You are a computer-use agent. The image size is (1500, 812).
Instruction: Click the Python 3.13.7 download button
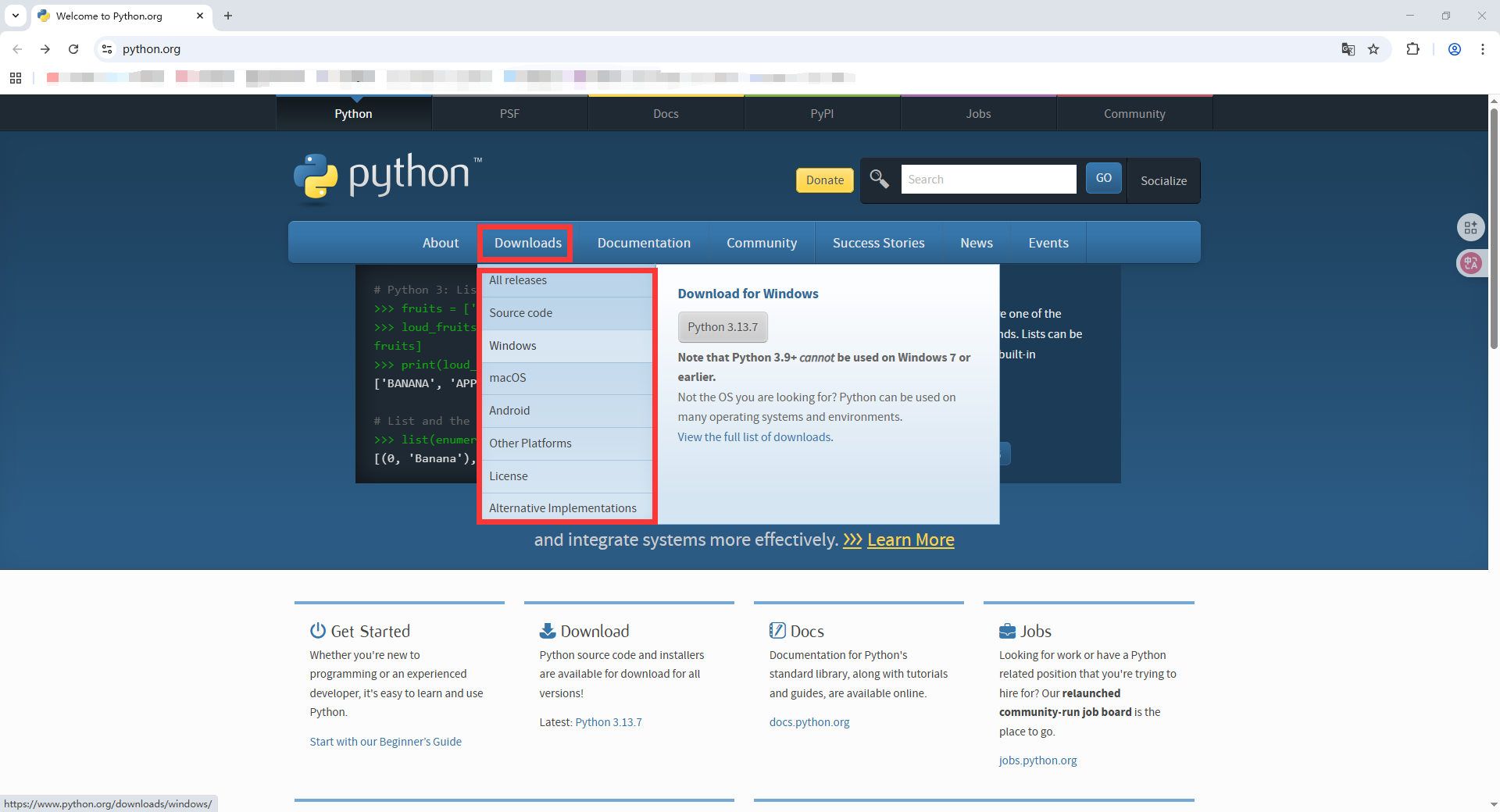coord(723,327)
